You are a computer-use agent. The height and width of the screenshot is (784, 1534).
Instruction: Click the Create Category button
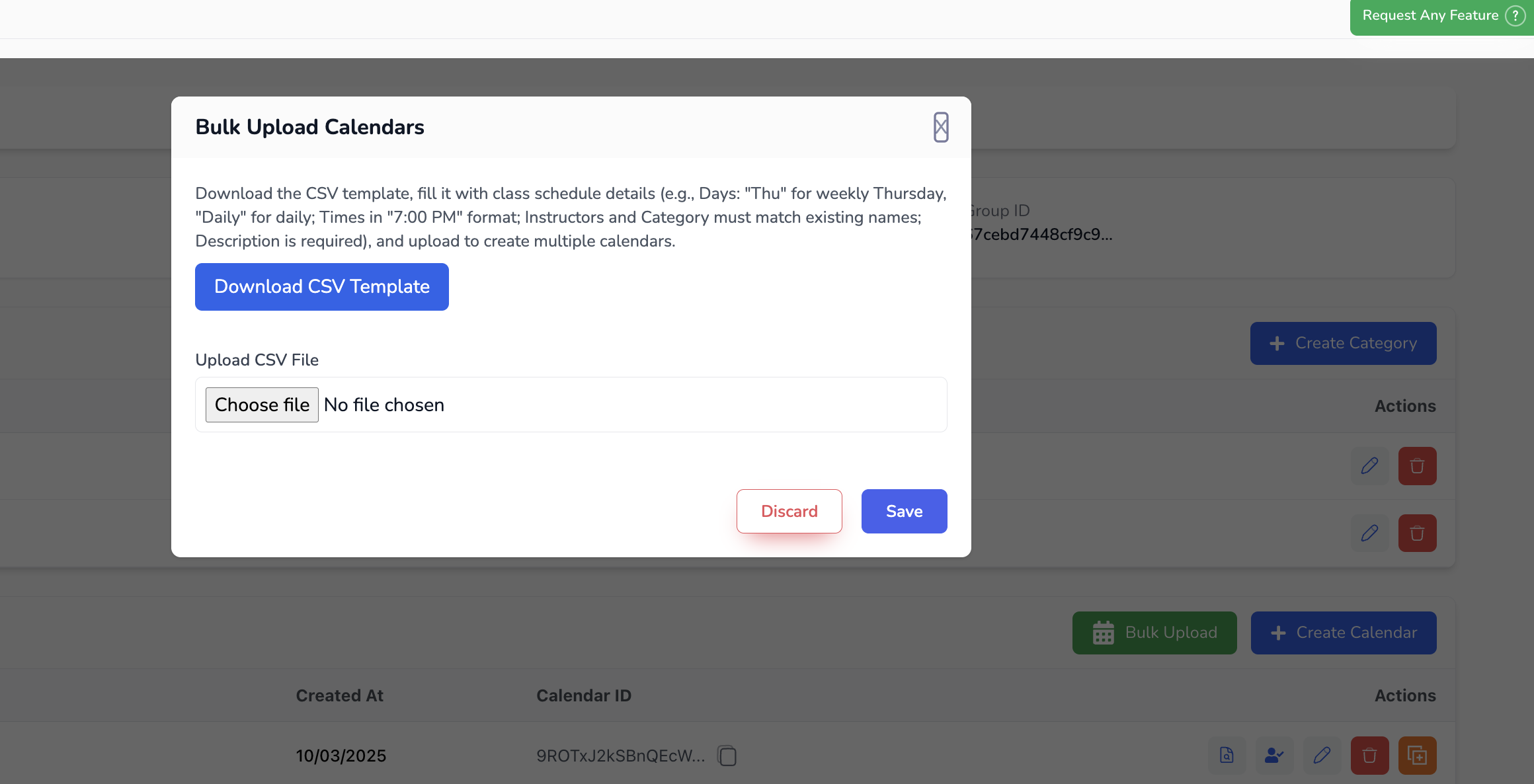click(1343, 343)
